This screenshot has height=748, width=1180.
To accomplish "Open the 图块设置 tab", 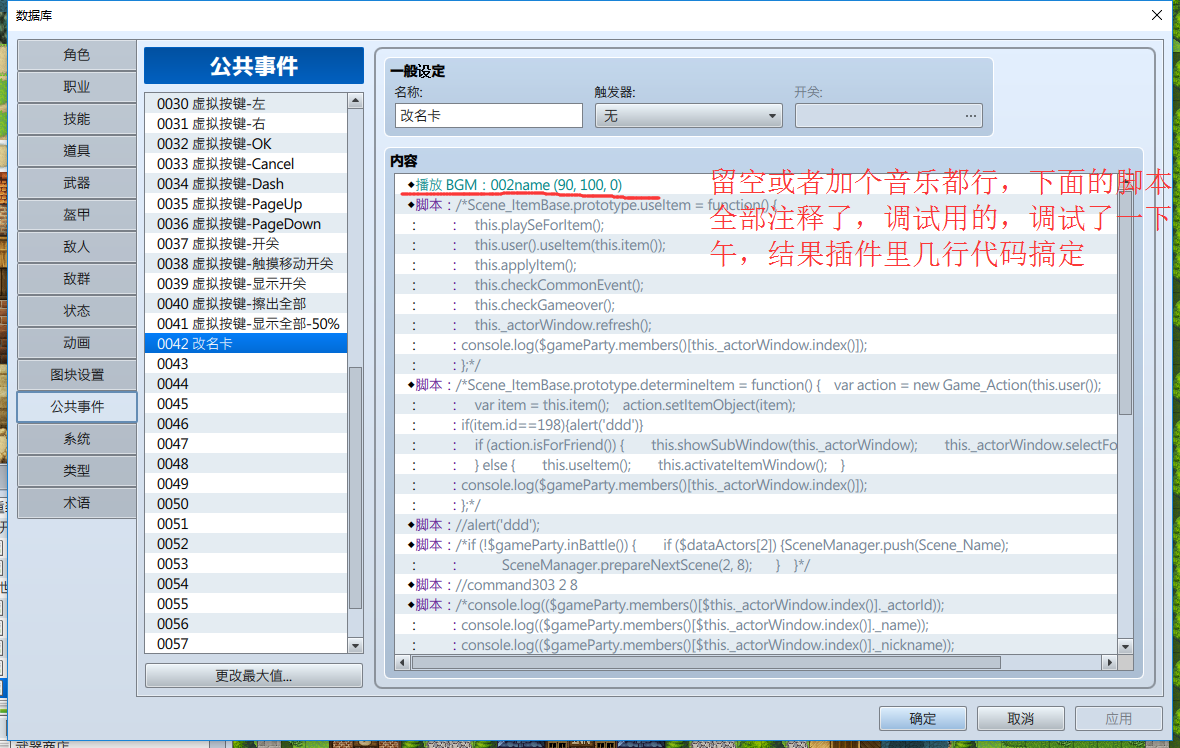I will tap(77, 375).
